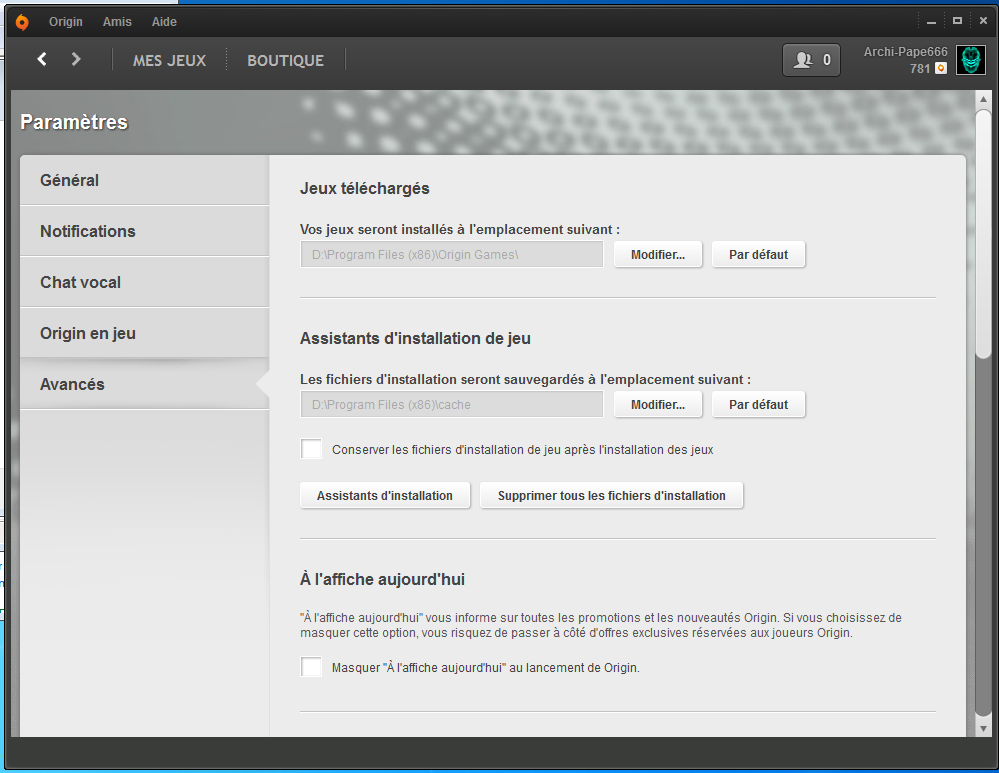
Task: Open the Amis menu
Action: point(117,22)
